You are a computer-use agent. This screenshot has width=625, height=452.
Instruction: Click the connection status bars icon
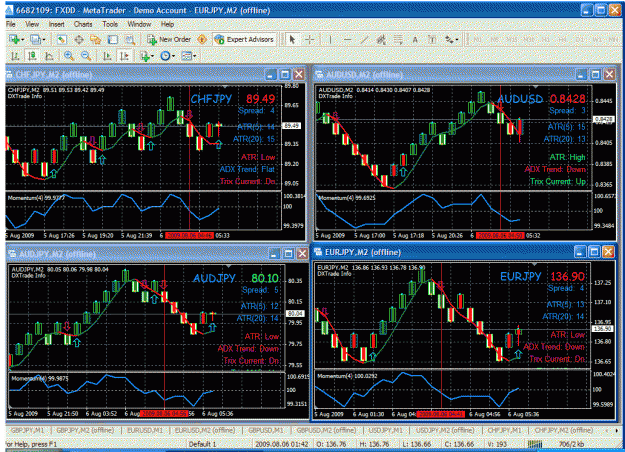click(535, 444)
